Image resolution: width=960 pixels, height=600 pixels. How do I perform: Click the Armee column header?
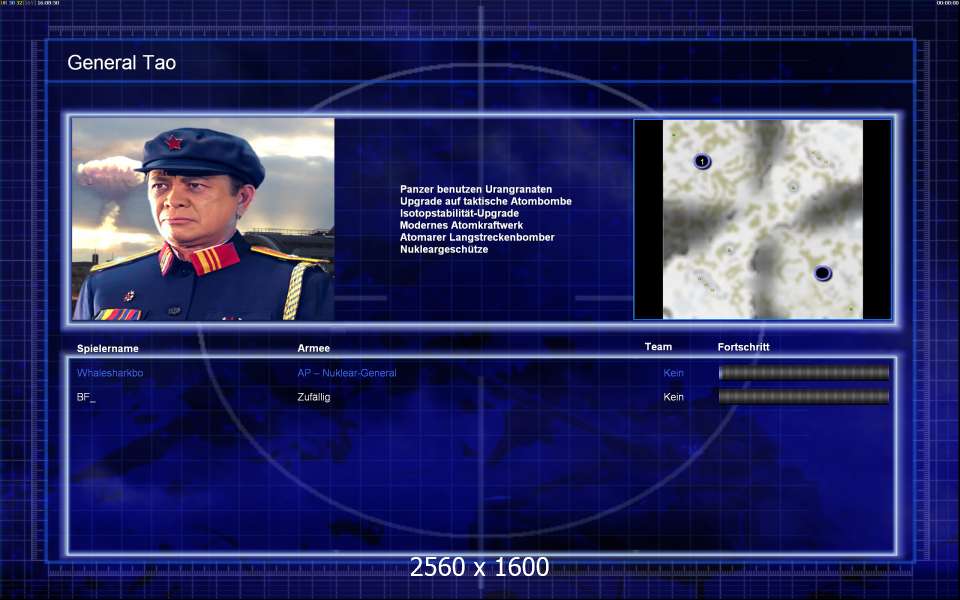[x=314, y=348]
